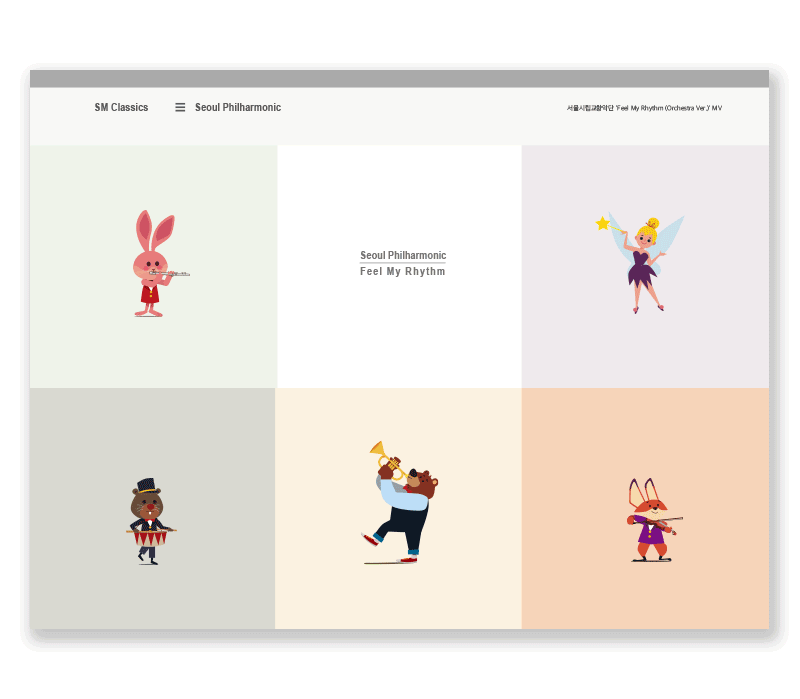Click the SM Classics logo text
Viewport: 800px width, 699px height.
(121, 108)
